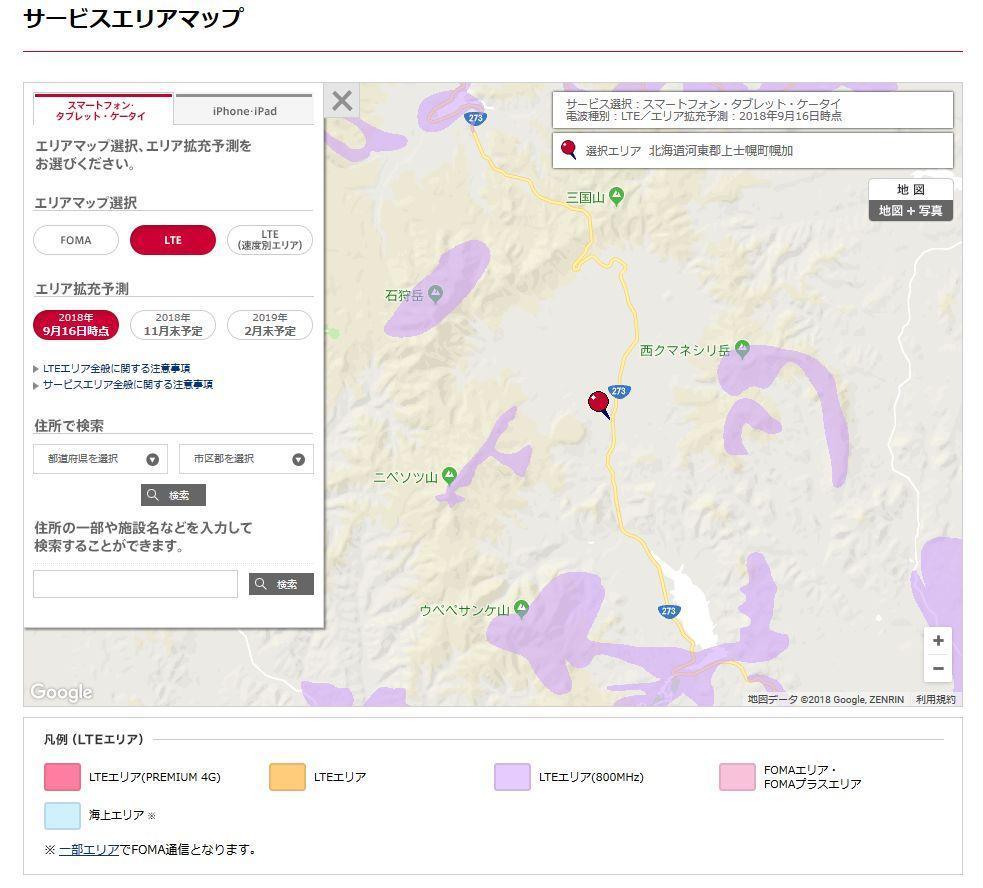Screen dimensions: 983x888
Task: Click the route 273 shield near top
Action: [x=476, y=118]
